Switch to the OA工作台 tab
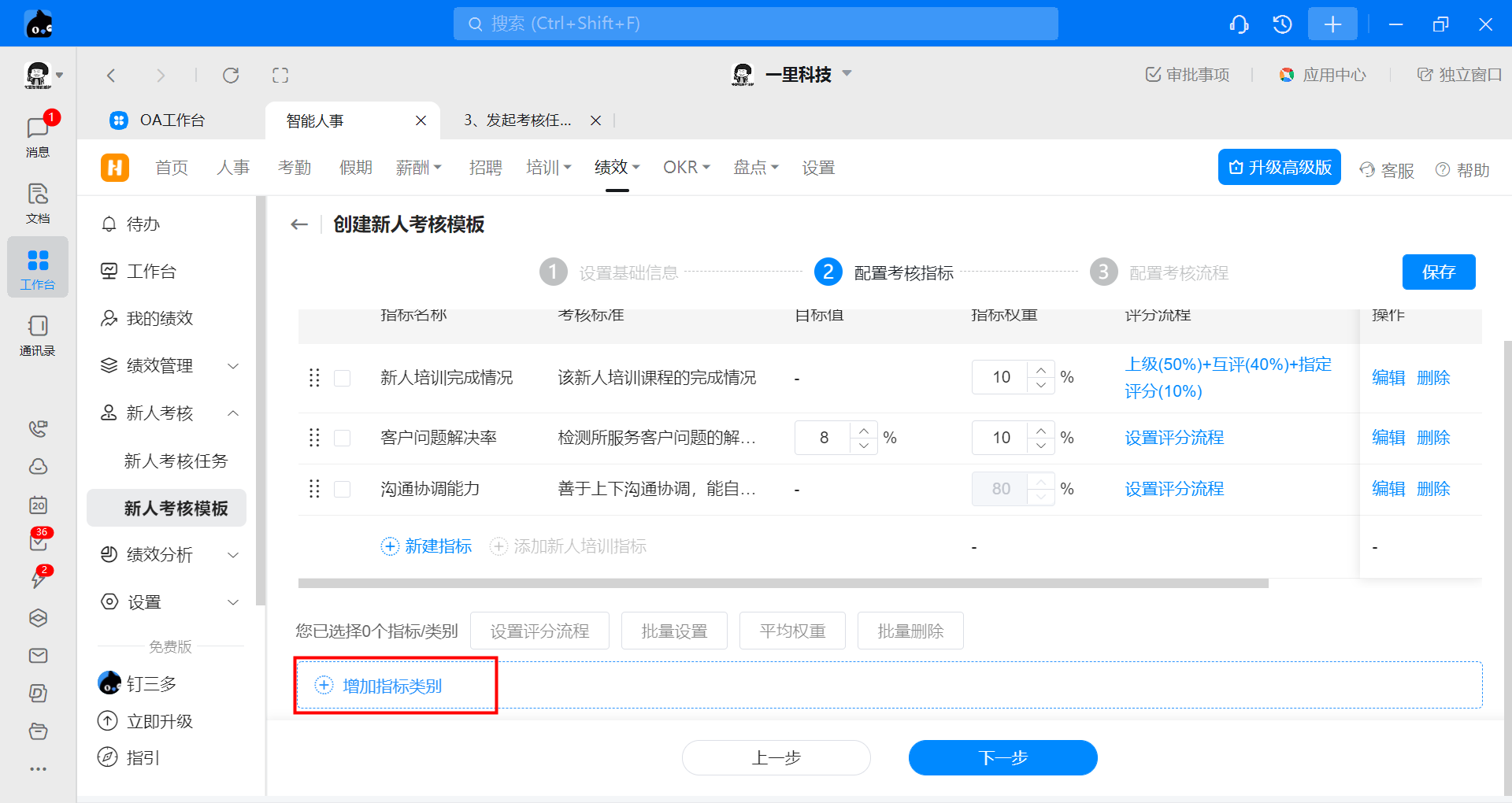The height and width of the screenshot is (803, 1512). coord(172,120)
